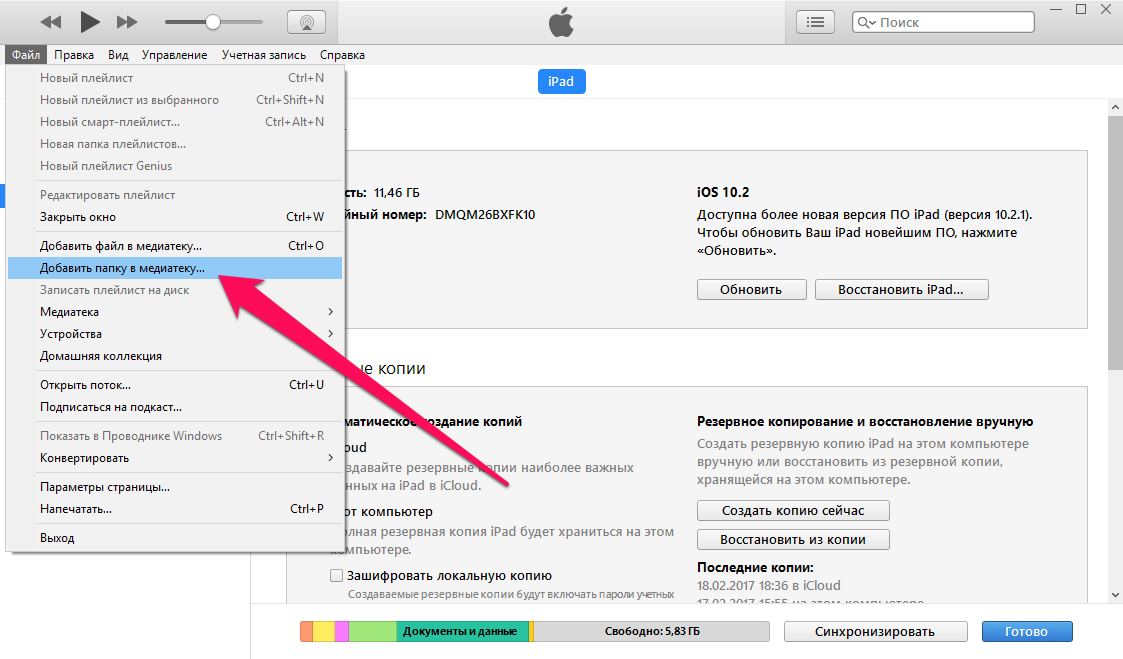Click the Синхронизировать button
This screenshot has height=659, width=1123.
tap(875, 631)
